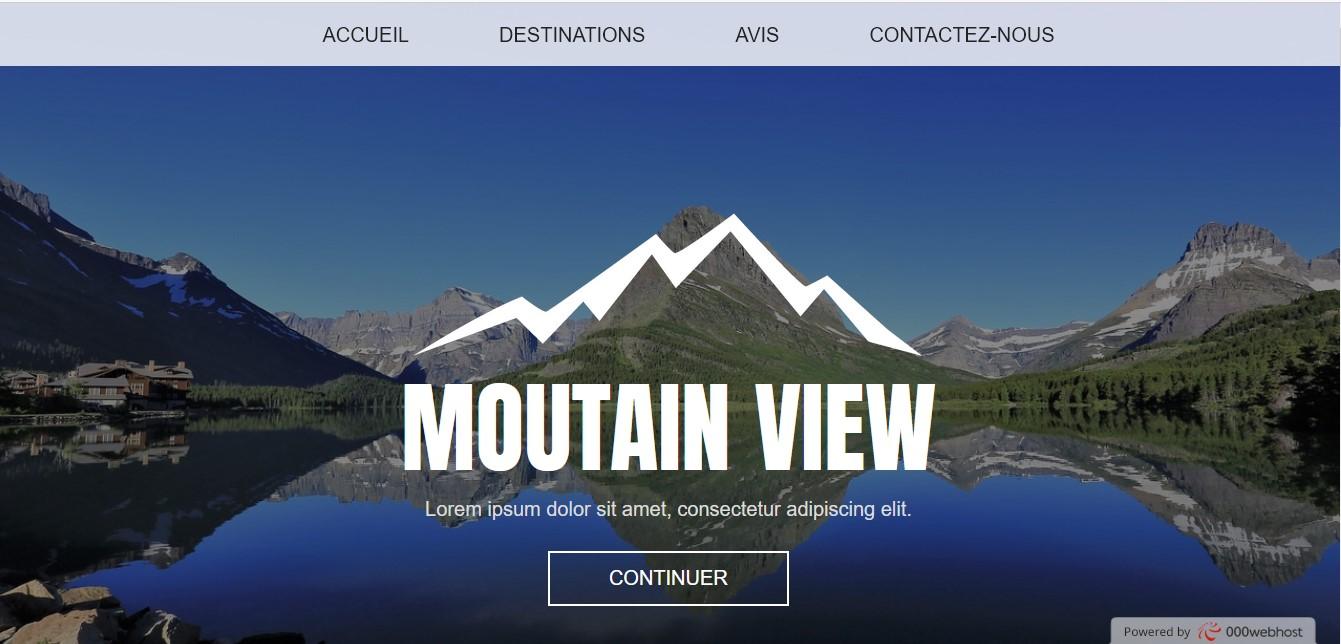The width and height of the screenshot is (1341, 644).
Task: Open the CONTACTEZ-NOUS navigation link
Action: tap(962, 35)
